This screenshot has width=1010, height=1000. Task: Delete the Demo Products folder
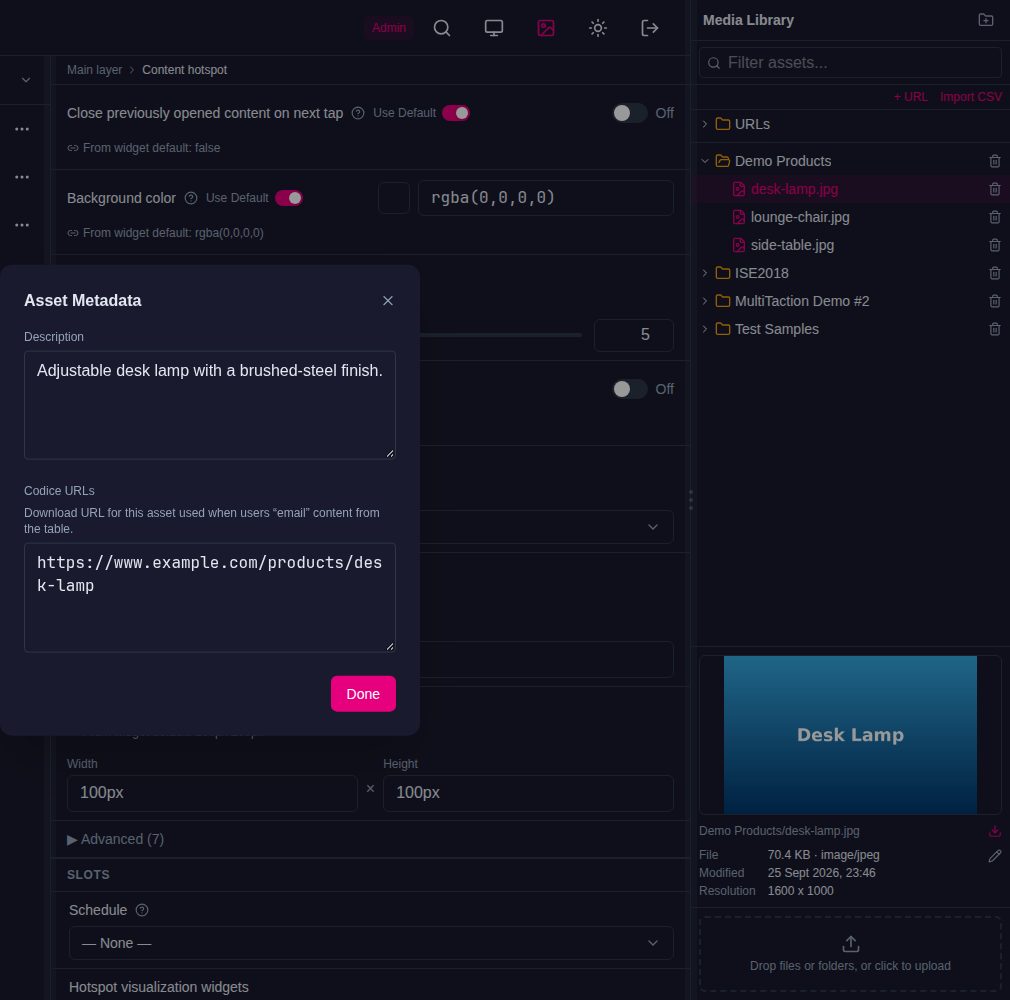click(x=995, y=161)
